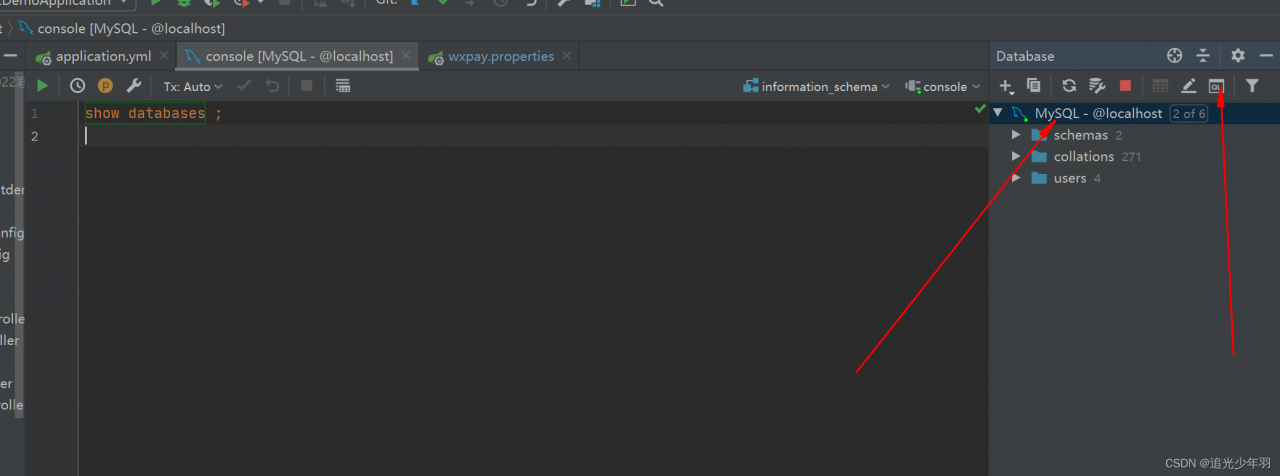Viewport: 1280px width, 476px height.
Task: Collapse the MySQL - @localhost node arrow
Action: 998,113
